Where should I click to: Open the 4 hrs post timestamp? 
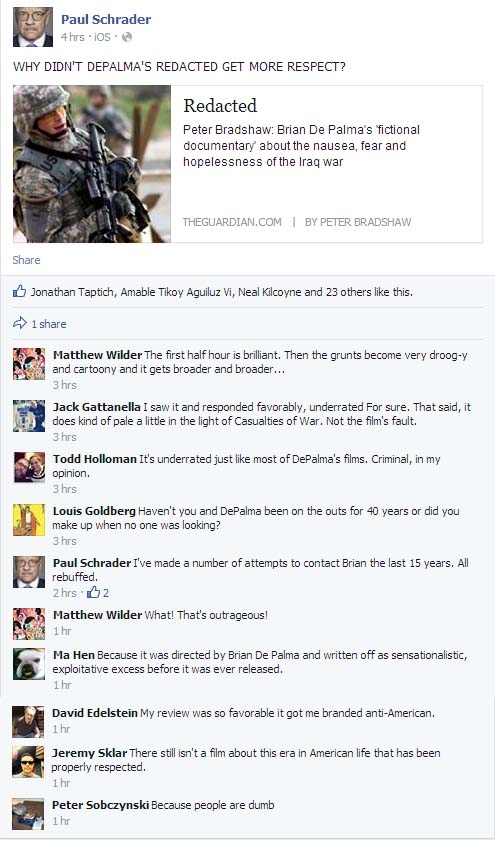[x=72, y=37]
